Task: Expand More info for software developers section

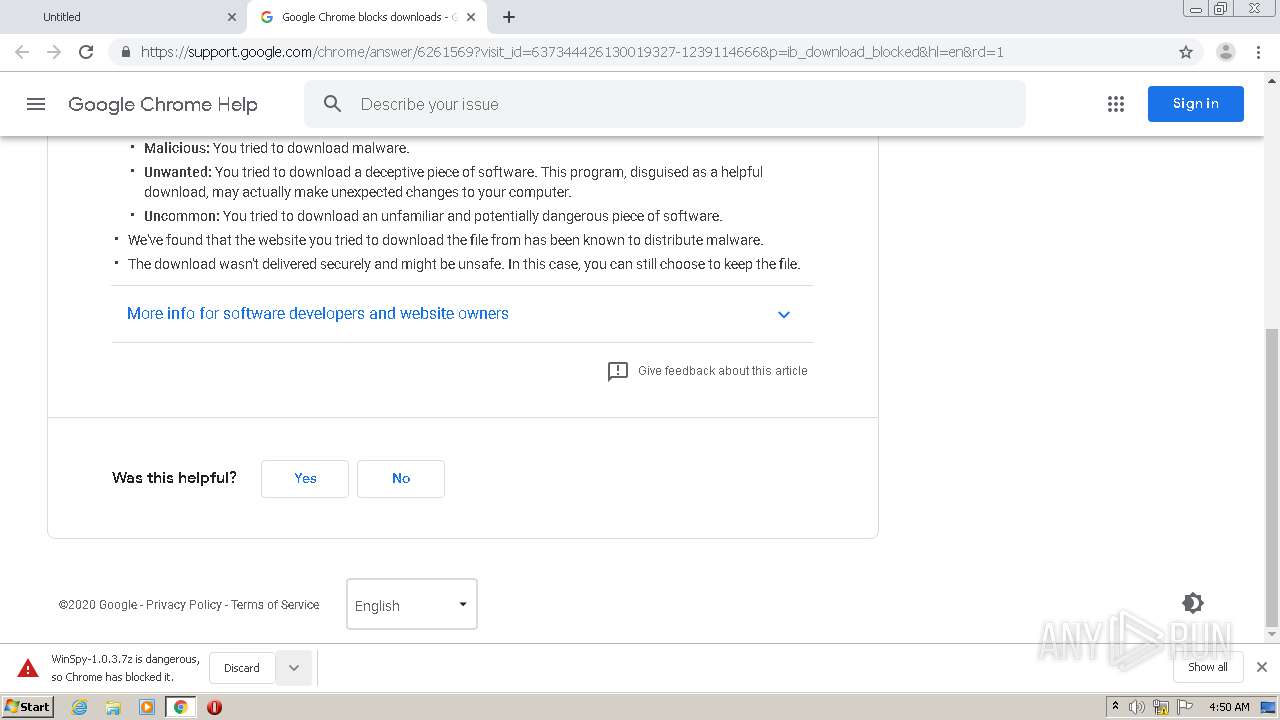Action: pos(318,314)
